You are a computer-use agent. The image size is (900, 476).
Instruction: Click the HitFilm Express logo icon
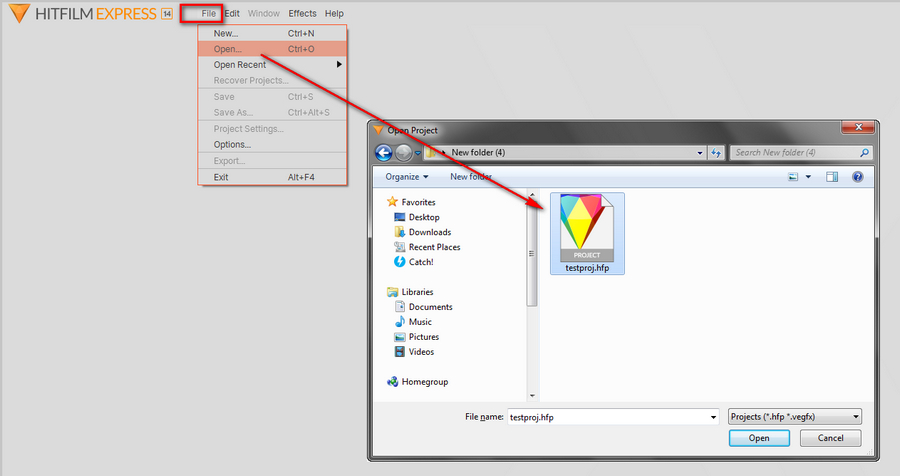point(16,14)
